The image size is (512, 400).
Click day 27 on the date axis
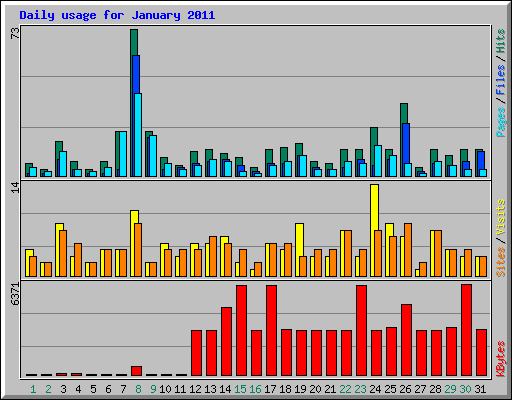pyautogui.click(x=420, y=389)
